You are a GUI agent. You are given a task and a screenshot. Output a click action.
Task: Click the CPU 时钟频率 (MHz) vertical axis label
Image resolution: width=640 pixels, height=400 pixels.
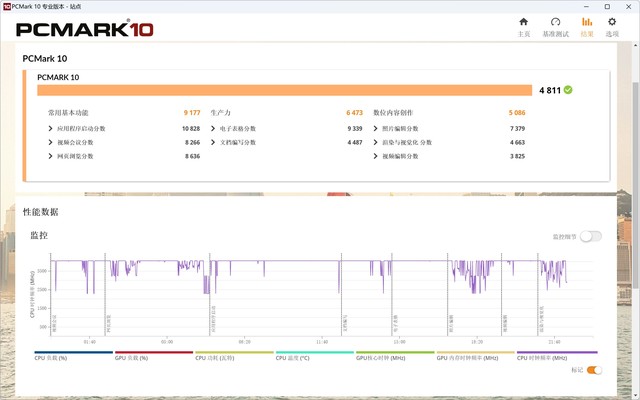(32, 294)
